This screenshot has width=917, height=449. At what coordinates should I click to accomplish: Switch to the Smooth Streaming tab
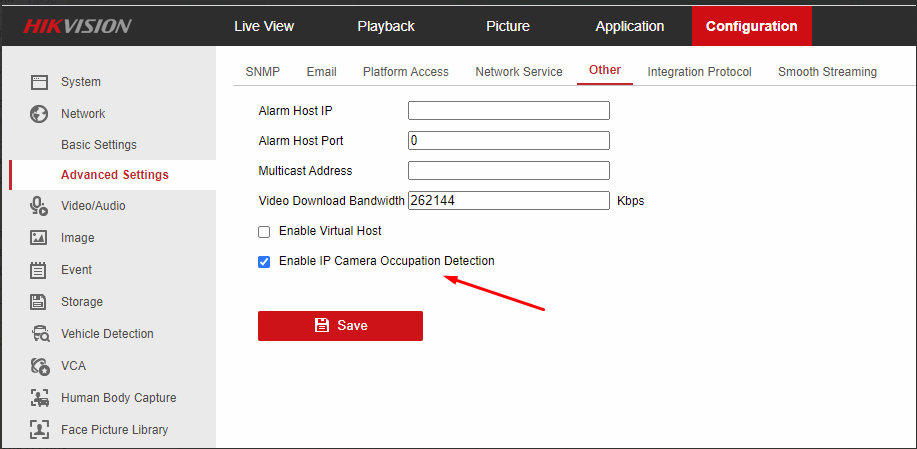827,72
